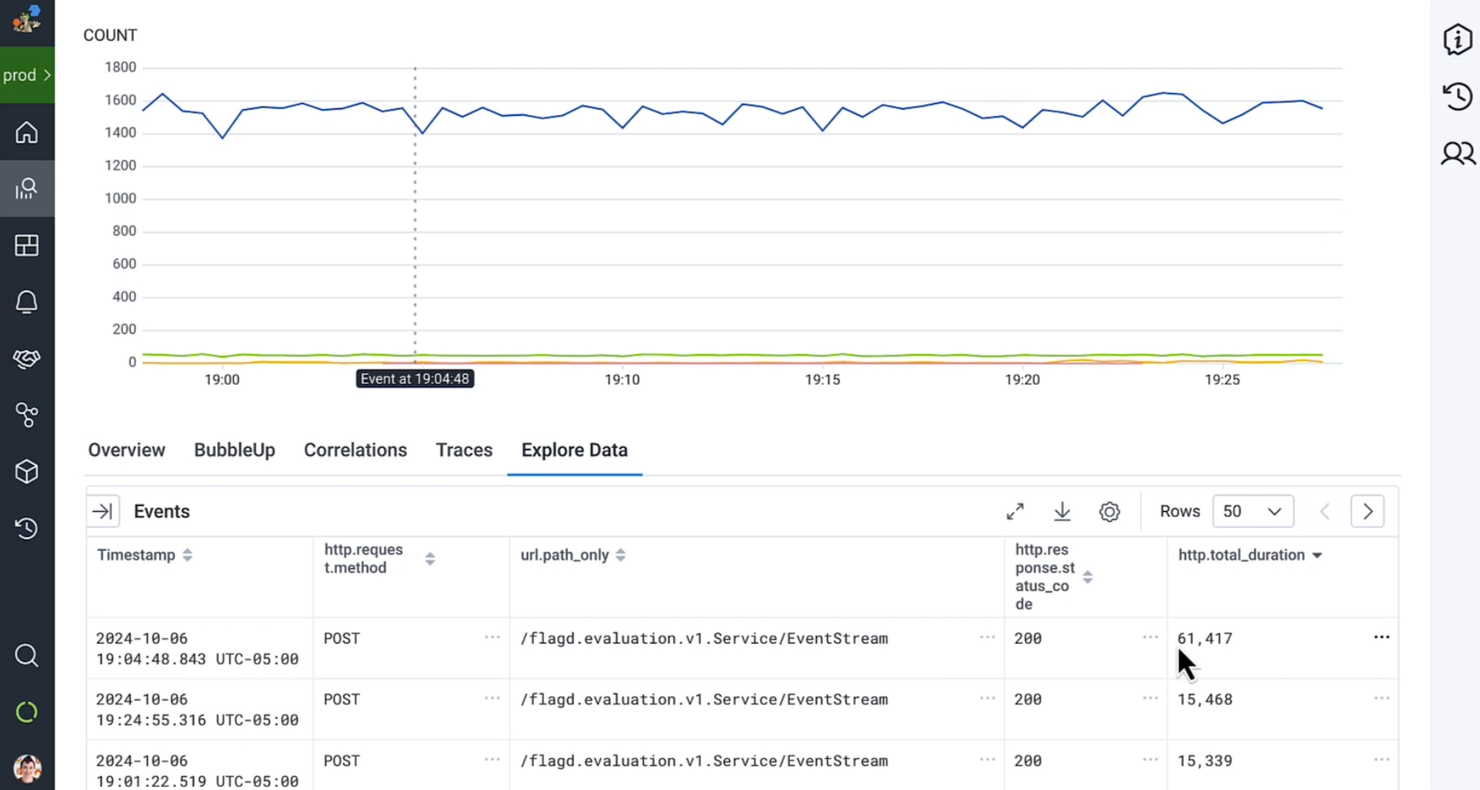Open the Boards panel from sidebar

coord(27,244)
